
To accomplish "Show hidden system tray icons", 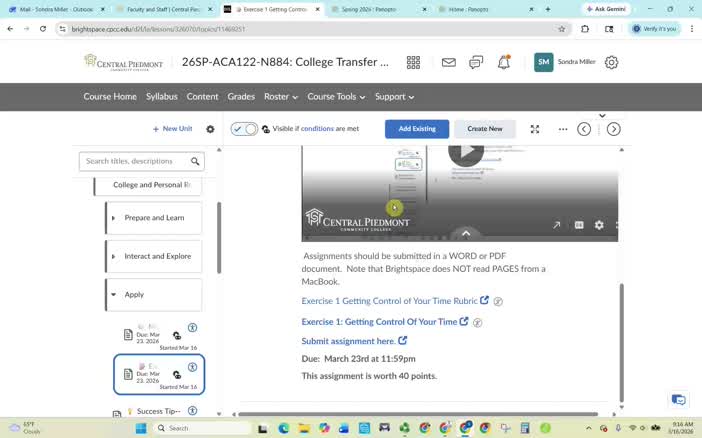I will pos(588,428).
